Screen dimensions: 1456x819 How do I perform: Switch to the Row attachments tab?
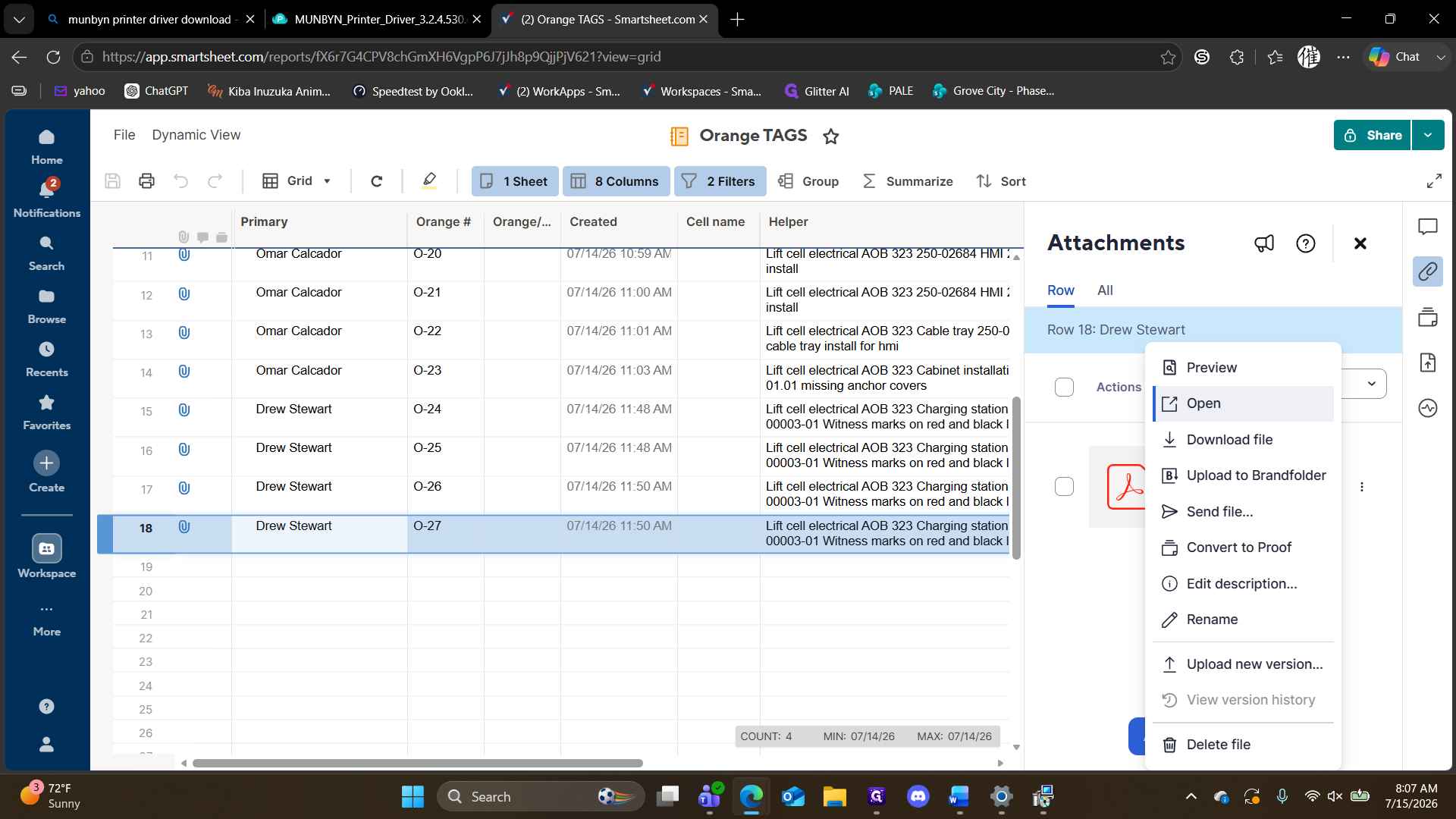1060,291
